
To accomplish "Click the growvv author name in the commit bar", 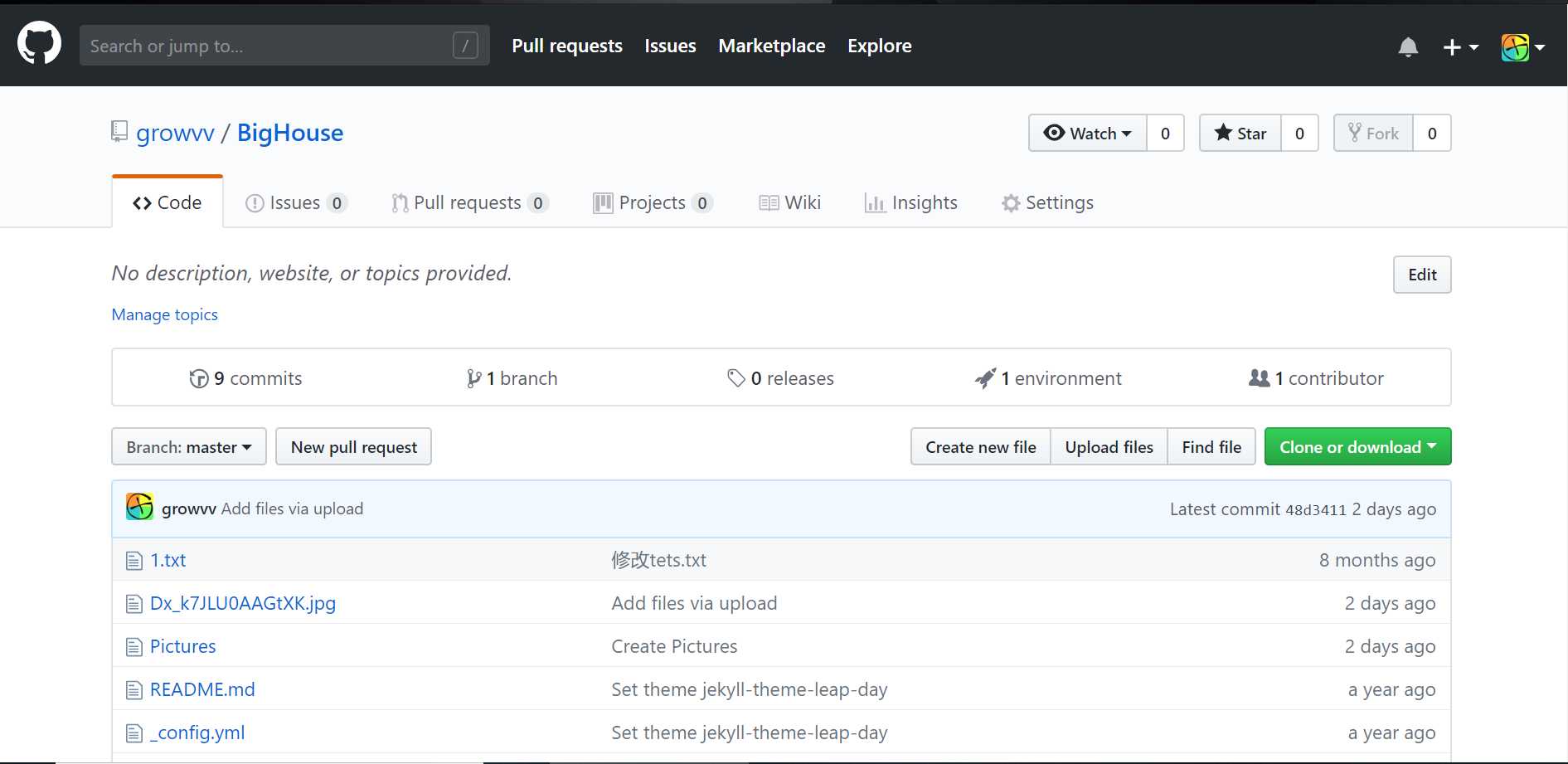I will (x=189, y=509).
